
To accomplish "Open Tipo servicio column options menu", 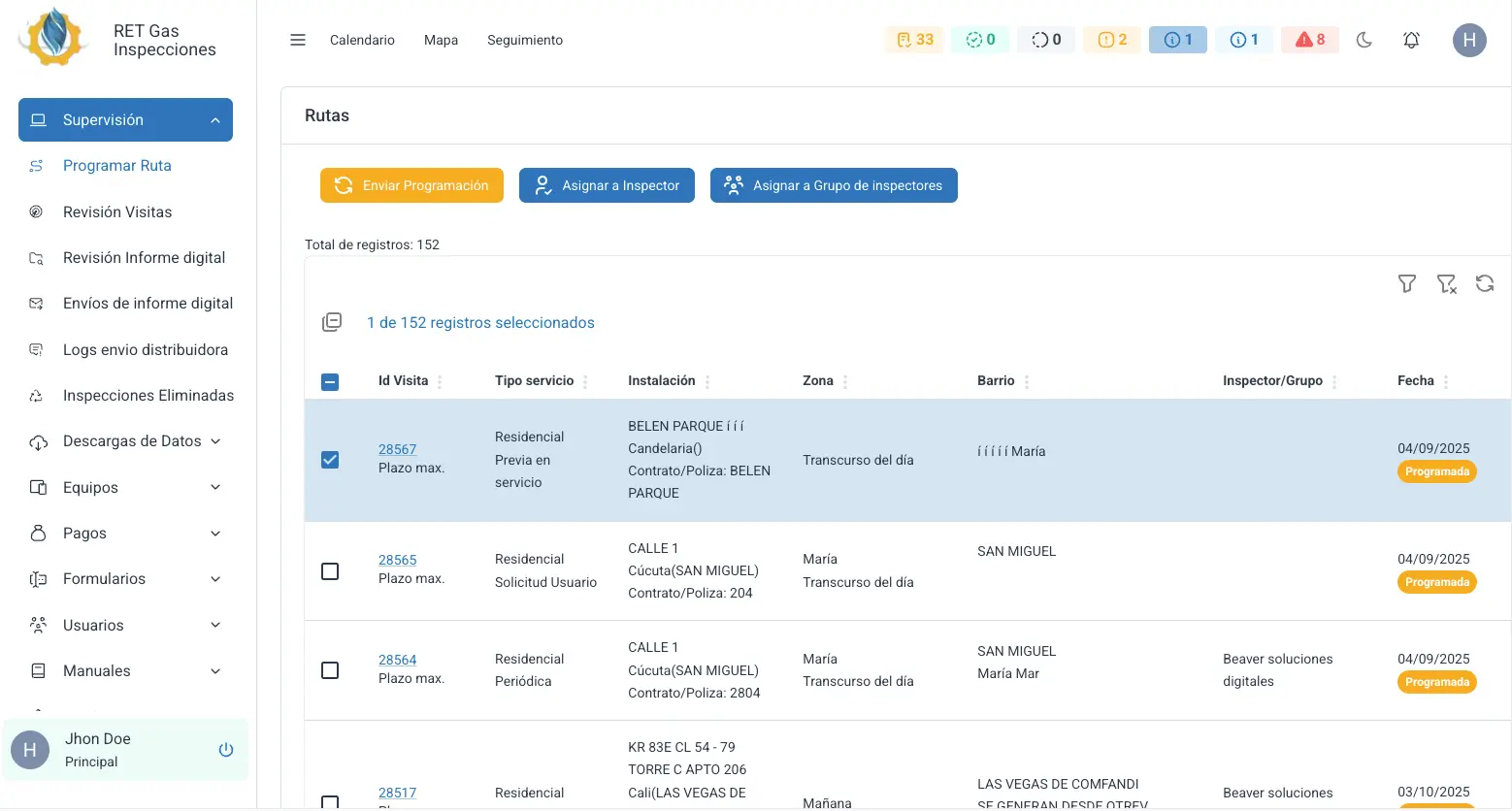I will [x=585, y=381].
